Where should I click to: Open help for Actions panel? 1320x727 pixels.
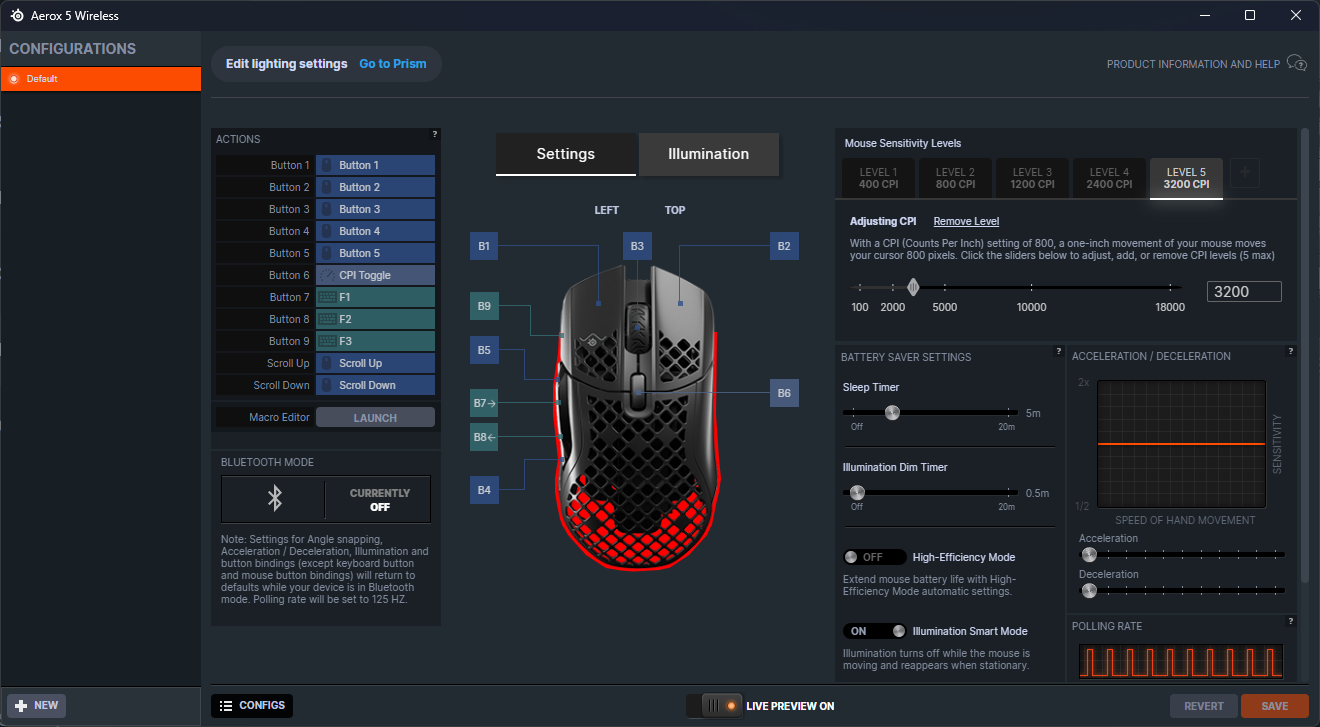click(x=434, y=134)
